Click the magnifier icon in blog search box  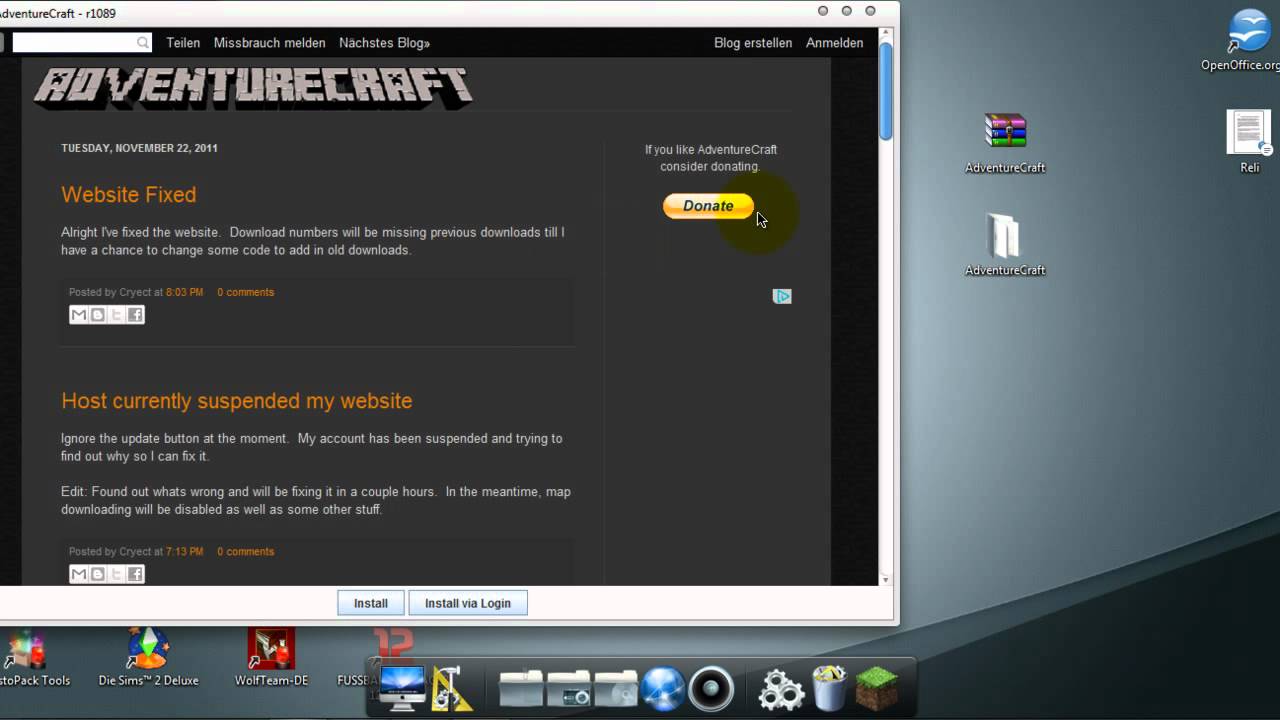(143, 43)
